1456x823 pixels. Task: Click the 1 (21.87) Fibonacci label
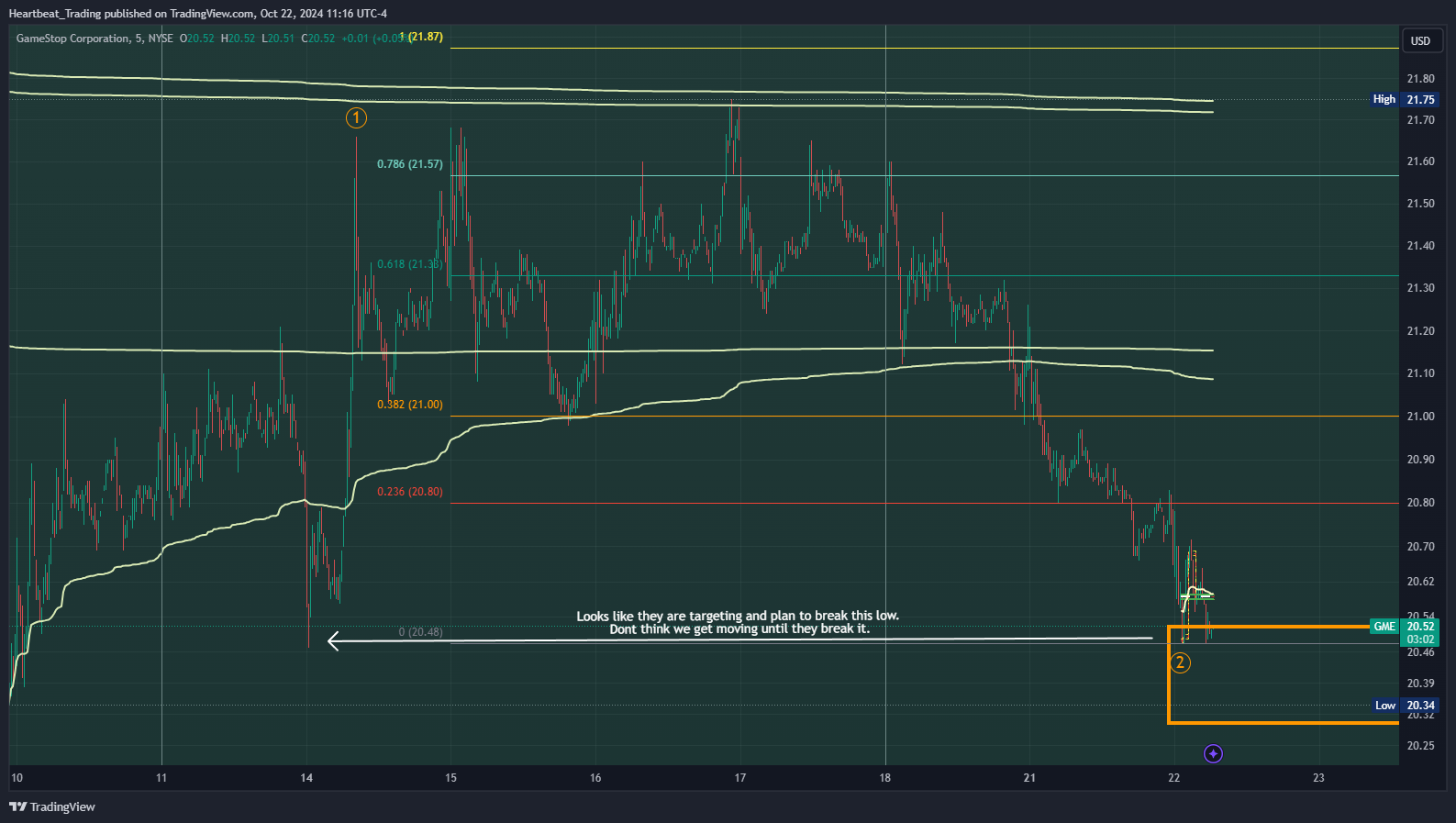(421, 37)
